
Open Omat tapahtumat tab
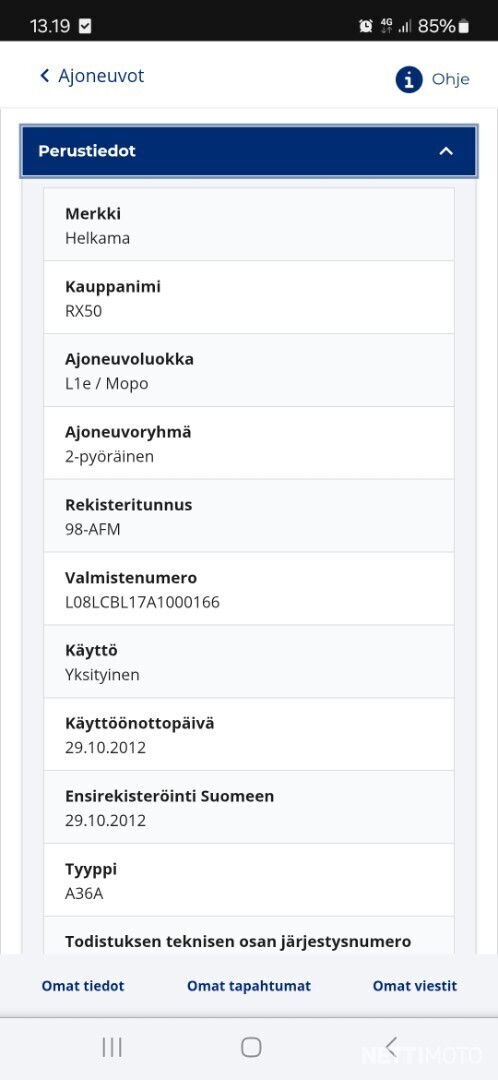(x=249, y=986)
